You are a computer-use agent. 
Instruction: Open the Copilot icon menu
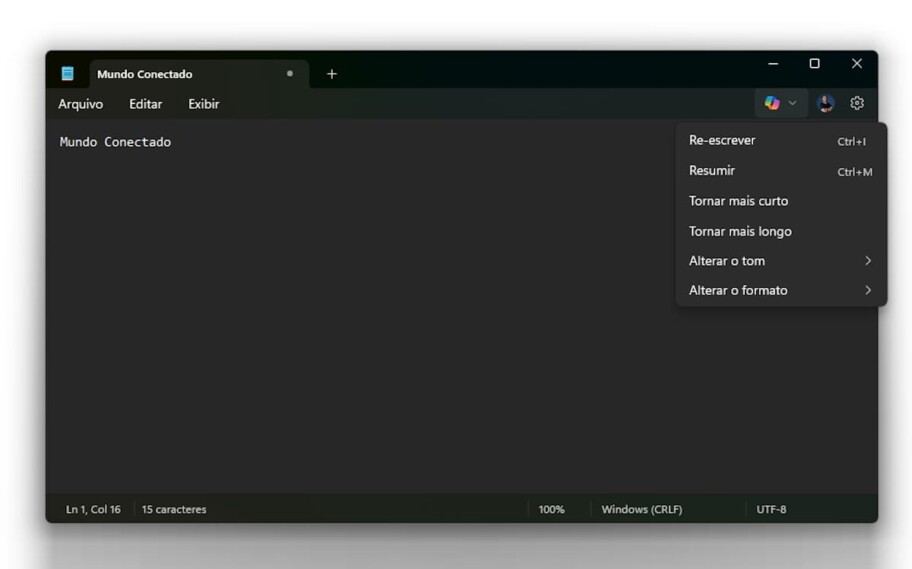point(772,103)
